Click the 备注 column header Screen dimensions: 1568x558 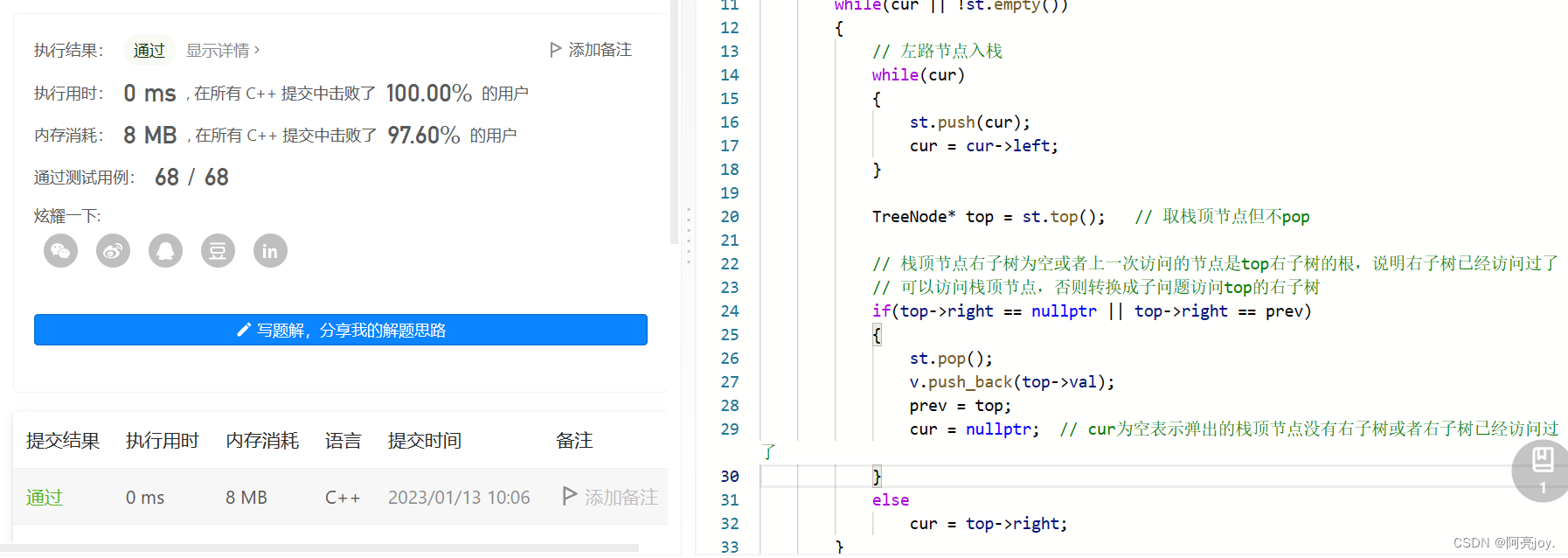(x=574, y=441)
